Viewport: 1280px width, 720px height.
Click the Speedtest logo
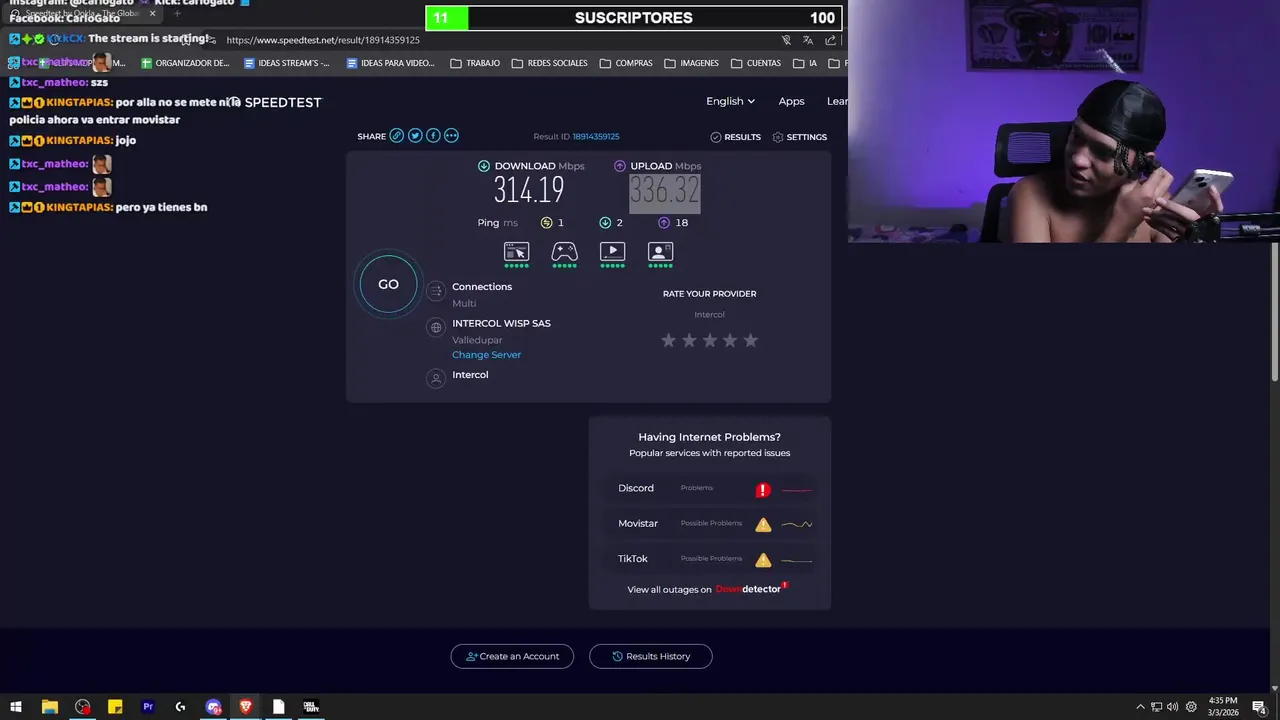tap(274, 102)
